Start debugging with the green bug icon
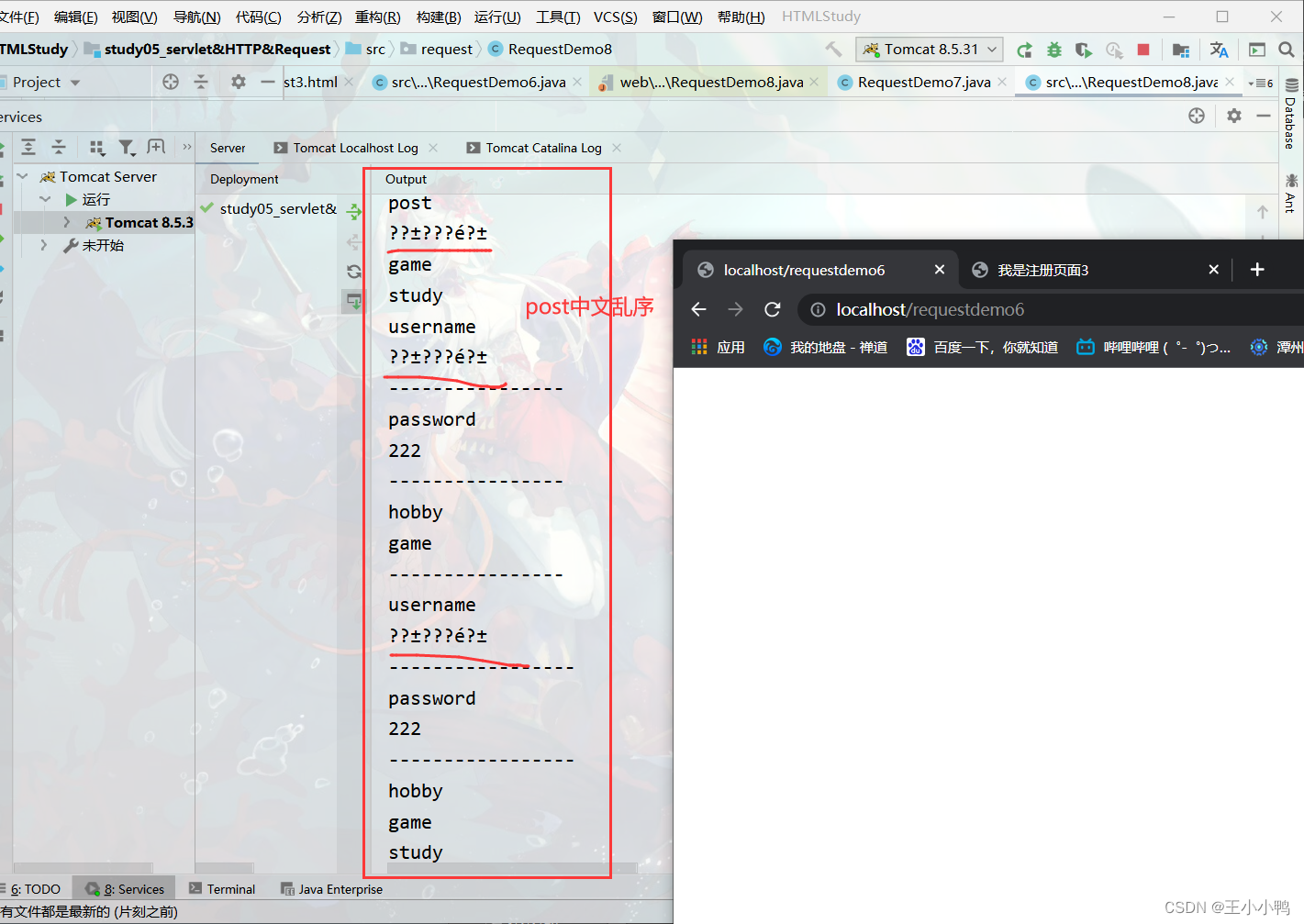 click(x=1054, y=50)
